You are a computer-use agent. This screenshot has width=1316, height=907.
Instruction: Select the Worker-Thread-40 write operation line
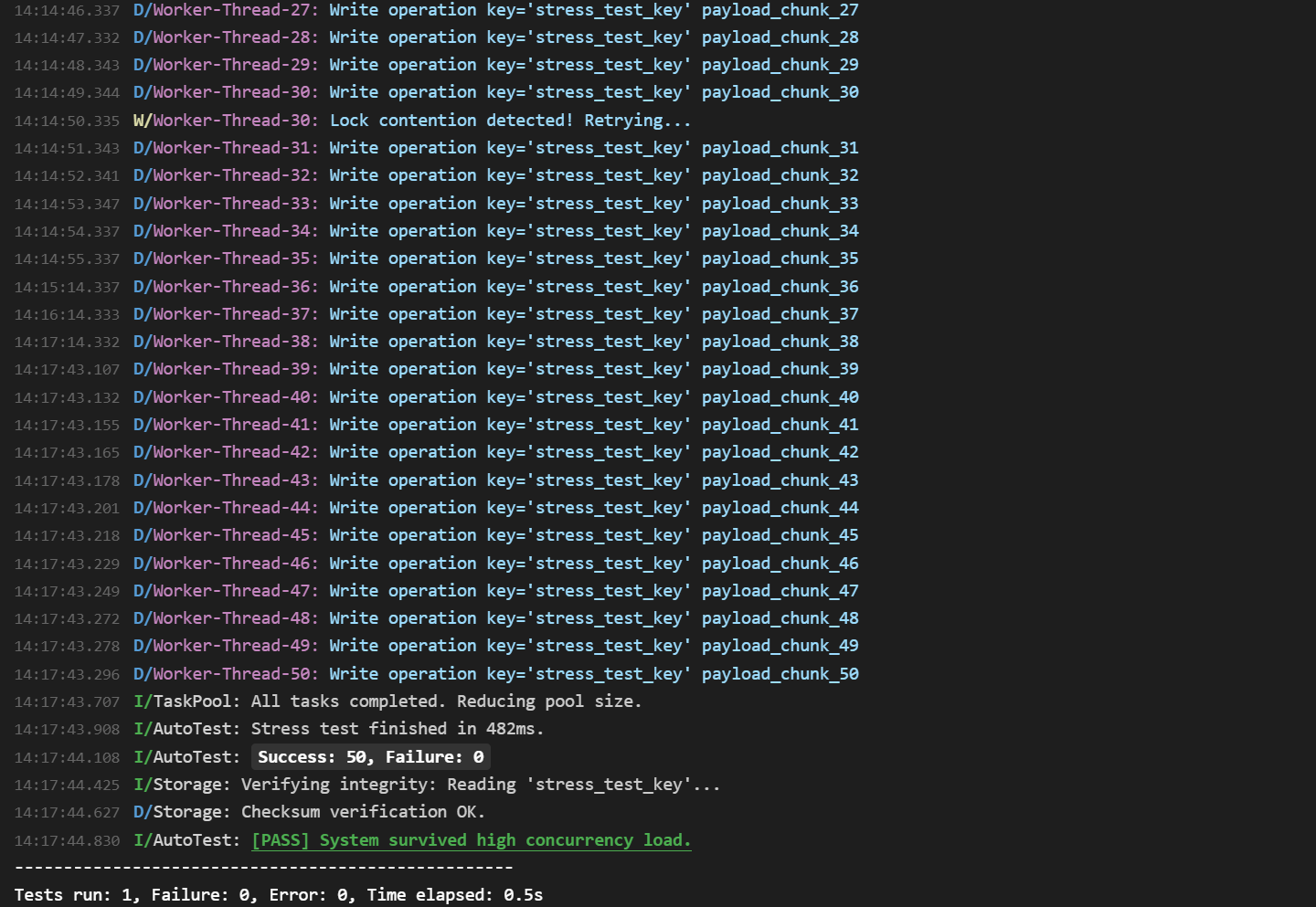pyautogui.click(x=437, y=397)
